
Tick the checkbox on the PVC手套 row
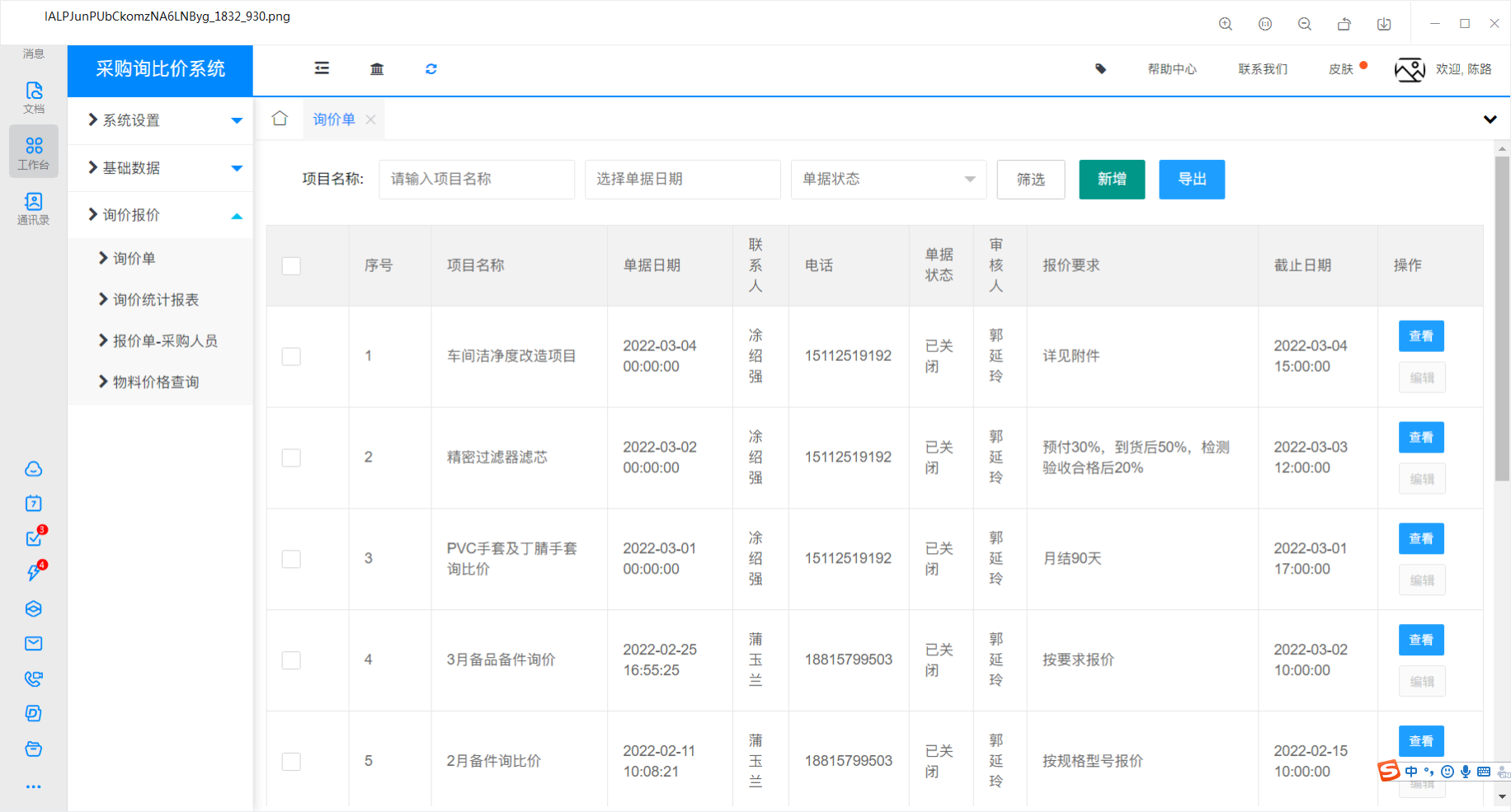click(290, 559)
